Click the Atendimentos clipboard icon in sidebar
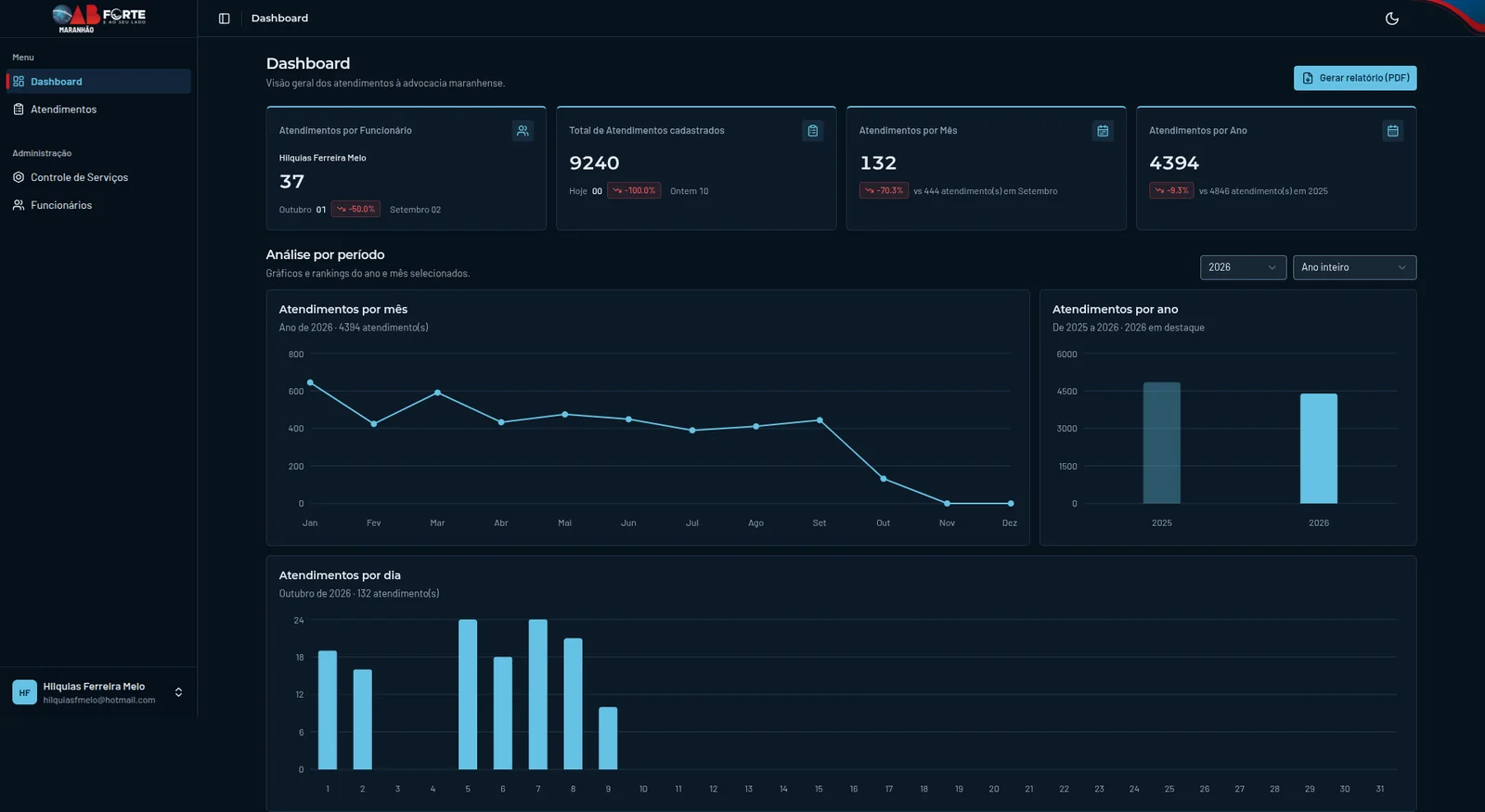 tap(19, 110)
